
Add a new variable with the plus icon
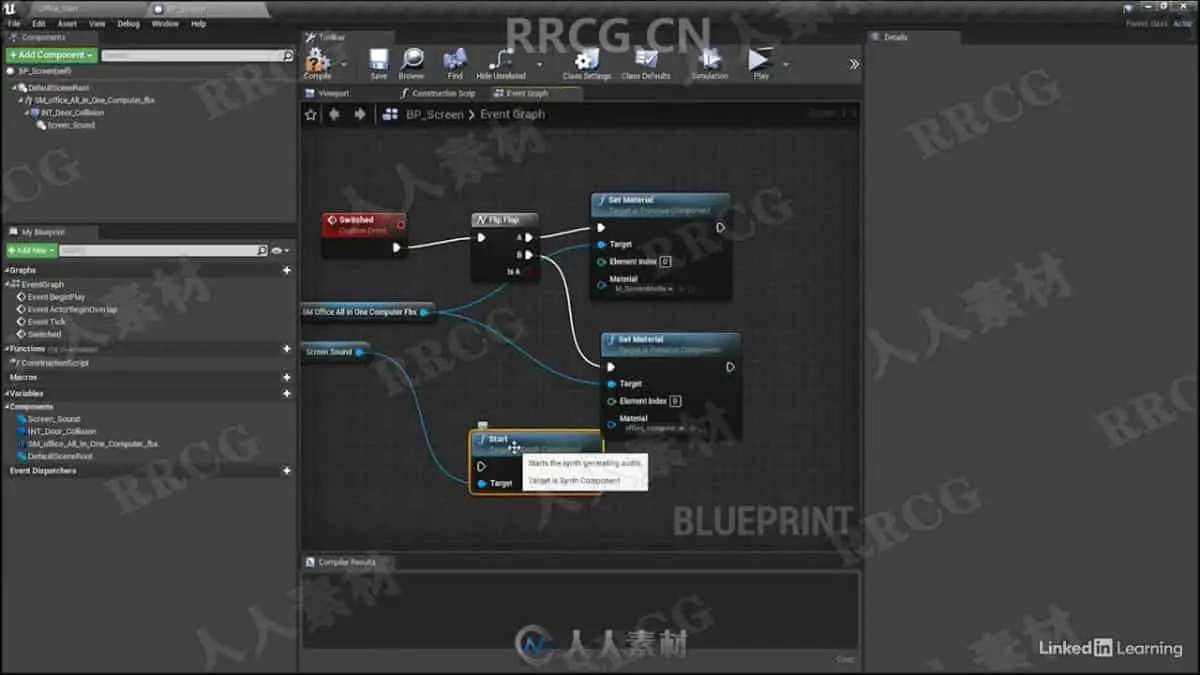point(287,393)
